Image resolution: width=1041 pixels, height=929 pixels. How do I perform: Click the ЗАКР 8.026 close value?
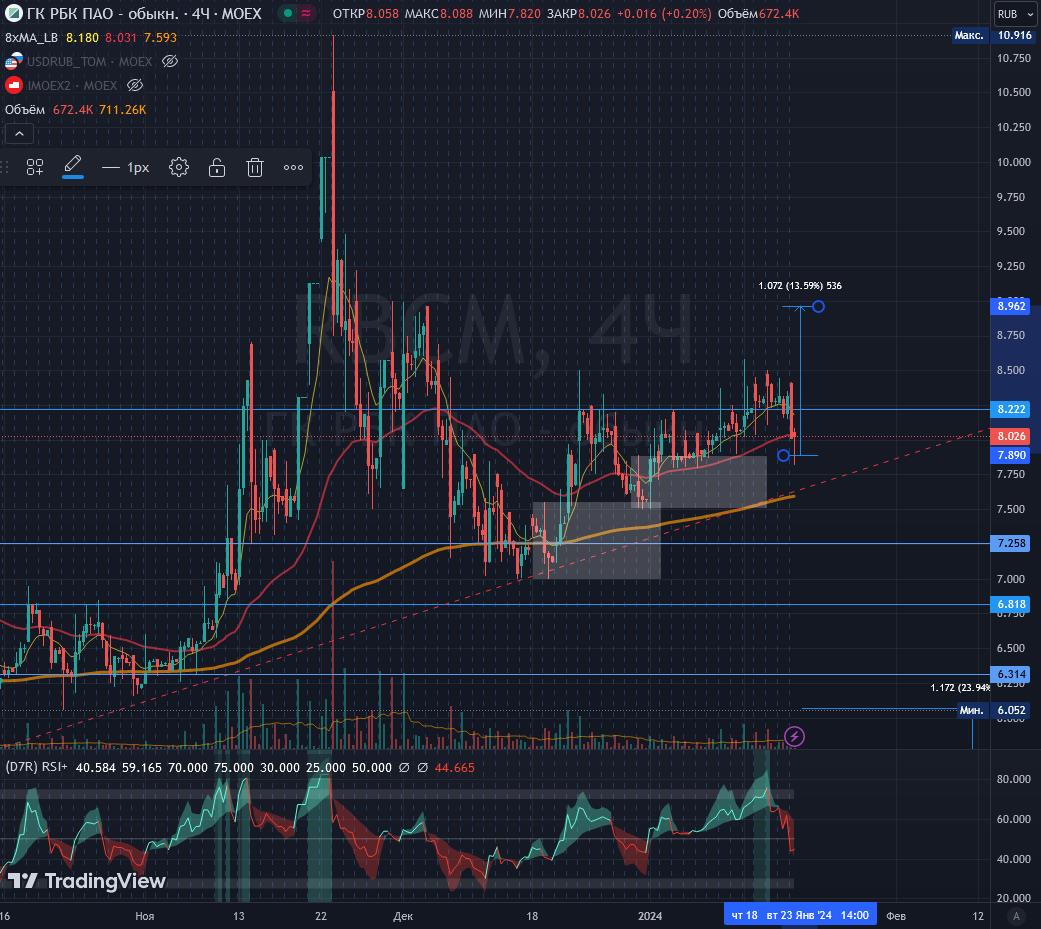578,13
